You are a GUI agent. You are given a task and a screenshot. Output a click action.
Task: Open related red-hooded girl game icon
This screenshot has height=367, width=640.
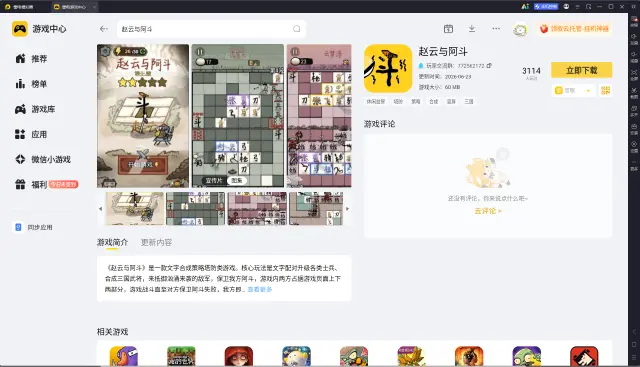(239, 356)
